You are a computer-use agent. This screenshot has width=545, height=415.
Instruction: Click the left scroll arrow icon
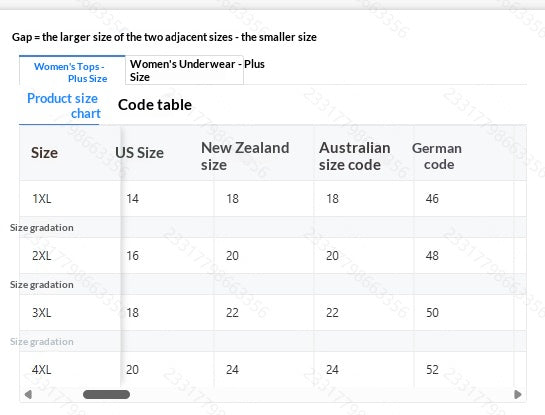[x=28, y=394]
